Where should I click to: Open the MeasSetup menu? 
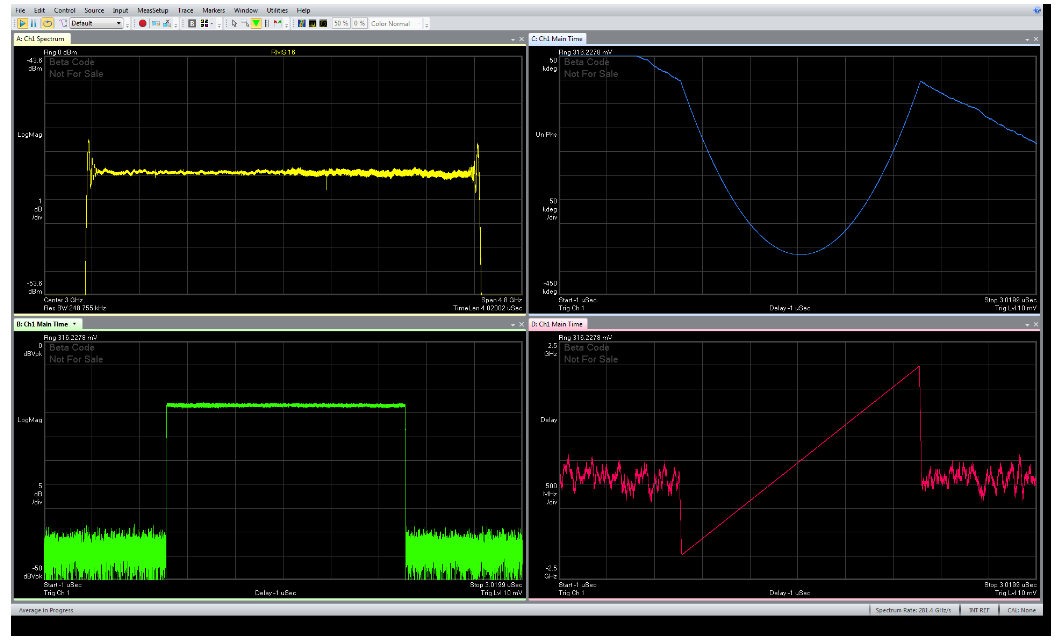[152, 10]
